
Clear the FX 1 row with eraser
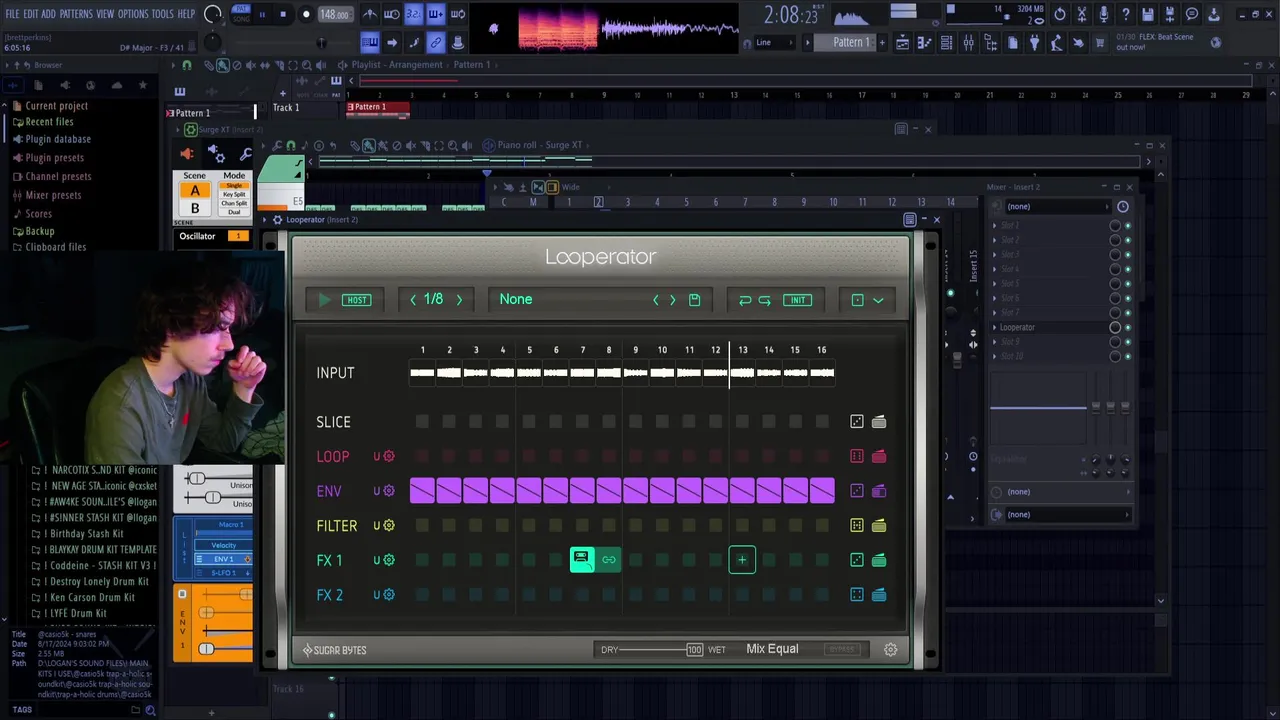(x=879, y=560)
